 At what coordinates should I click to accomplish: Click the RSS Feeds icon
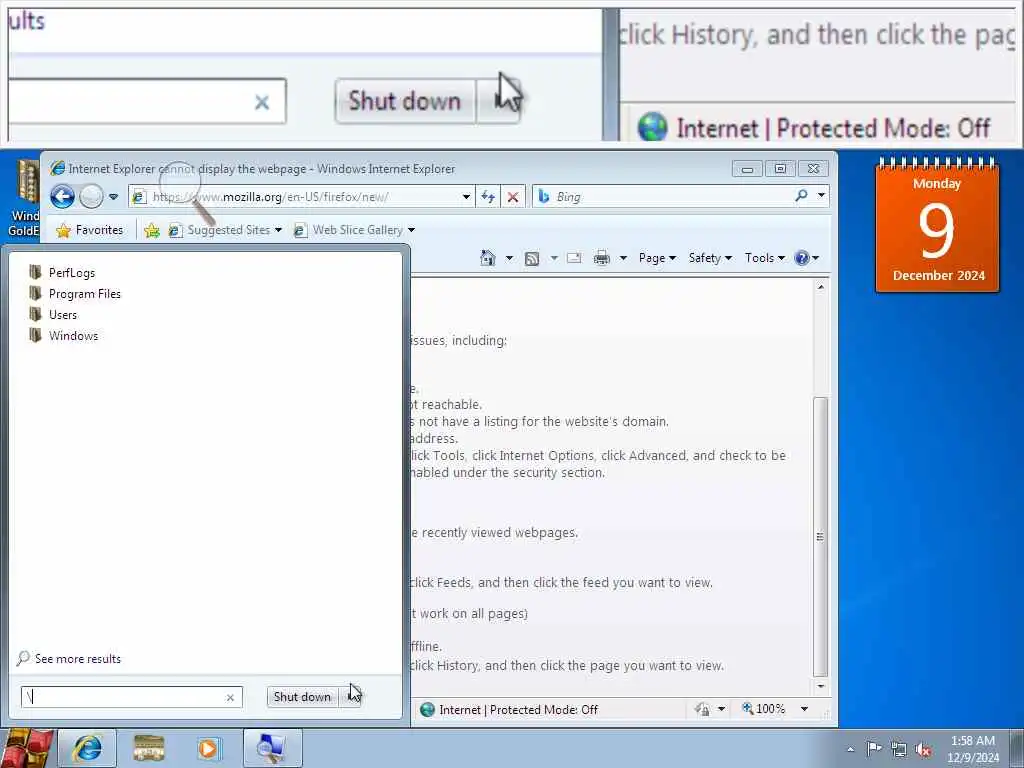pos(532,259)
